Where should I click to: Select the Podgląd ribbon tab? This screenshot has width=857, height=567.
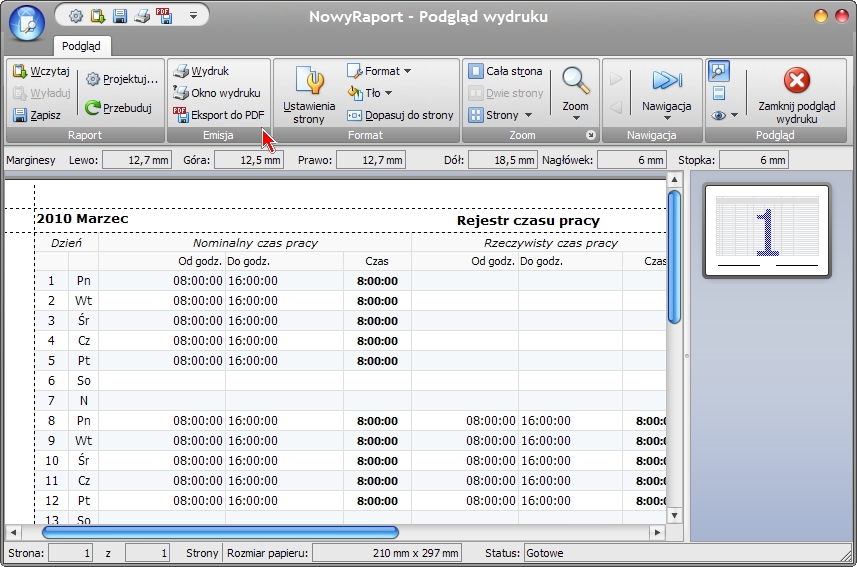click(x=81, y=46)
